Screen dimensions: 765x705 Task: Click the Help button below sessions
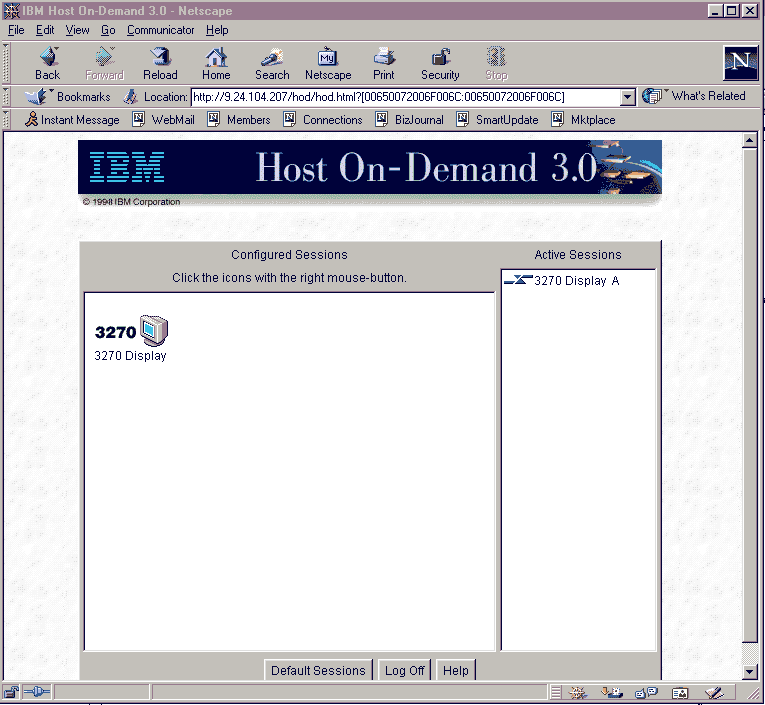(x=455, y=670)
